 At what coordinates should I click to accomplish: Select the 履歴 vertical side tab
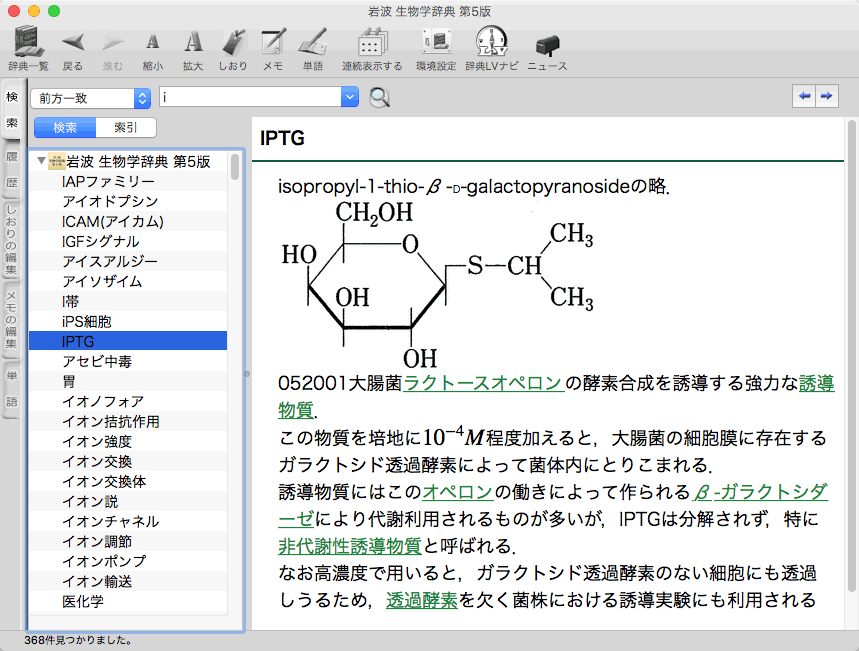click(x=12, y=171)
